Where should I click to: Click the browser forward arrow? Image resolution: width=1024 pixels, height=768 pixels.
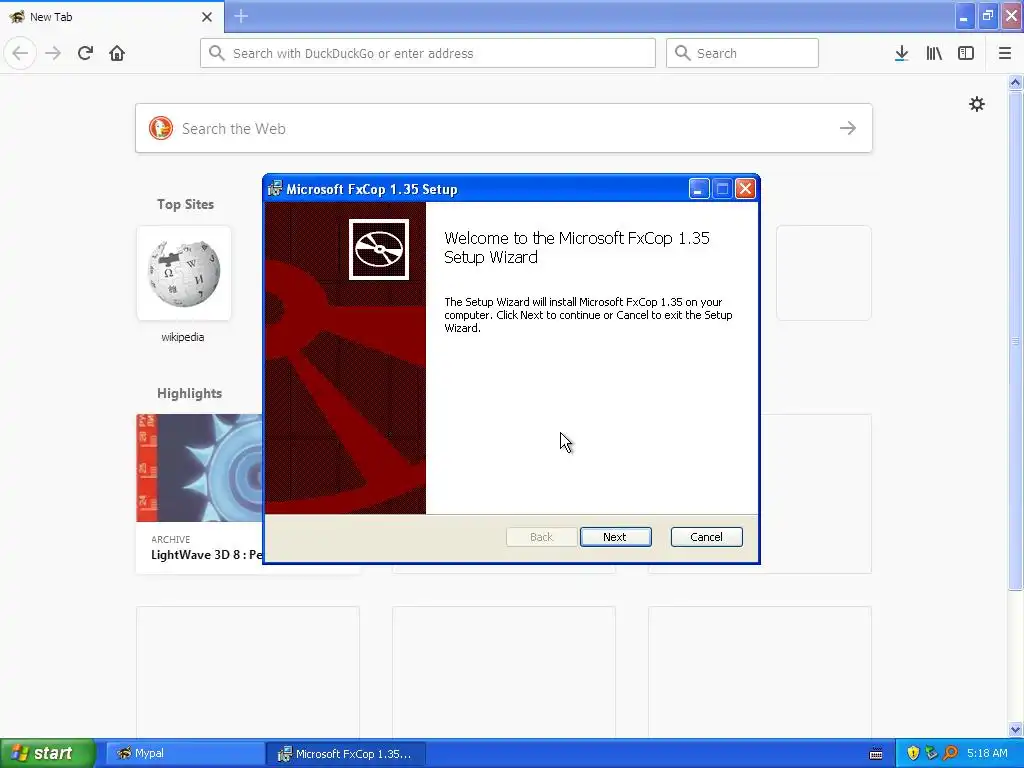coord(53,53)
